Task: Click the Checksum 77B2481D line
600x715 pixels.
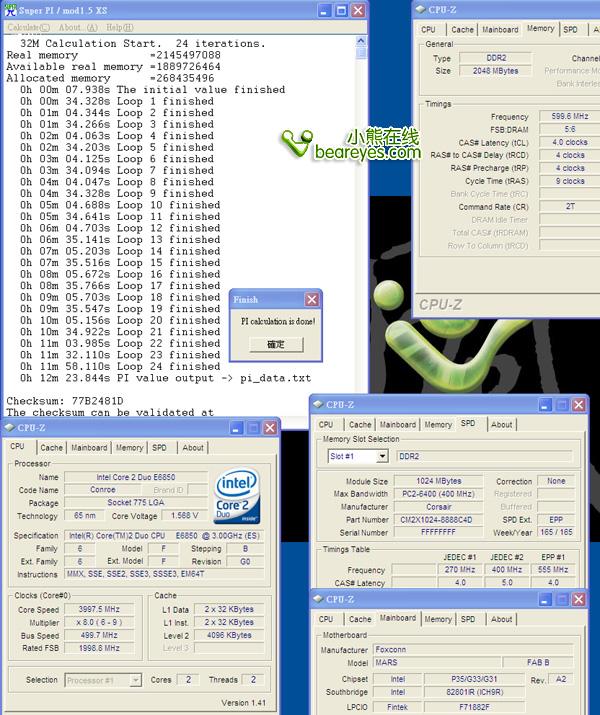Action: click(65, 401)
